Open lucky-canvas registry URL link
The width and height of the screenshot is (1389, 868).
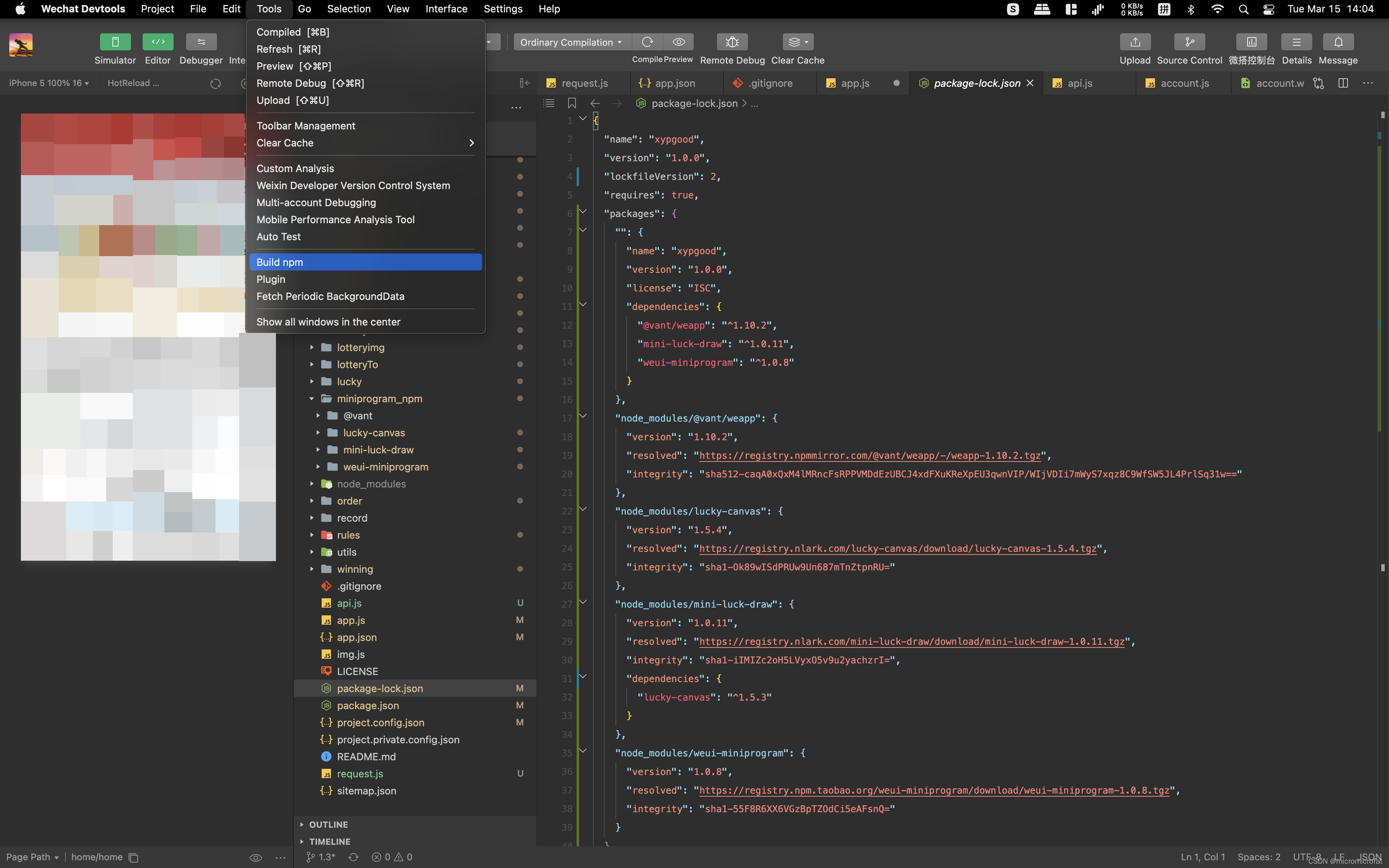tap(898, 549)
